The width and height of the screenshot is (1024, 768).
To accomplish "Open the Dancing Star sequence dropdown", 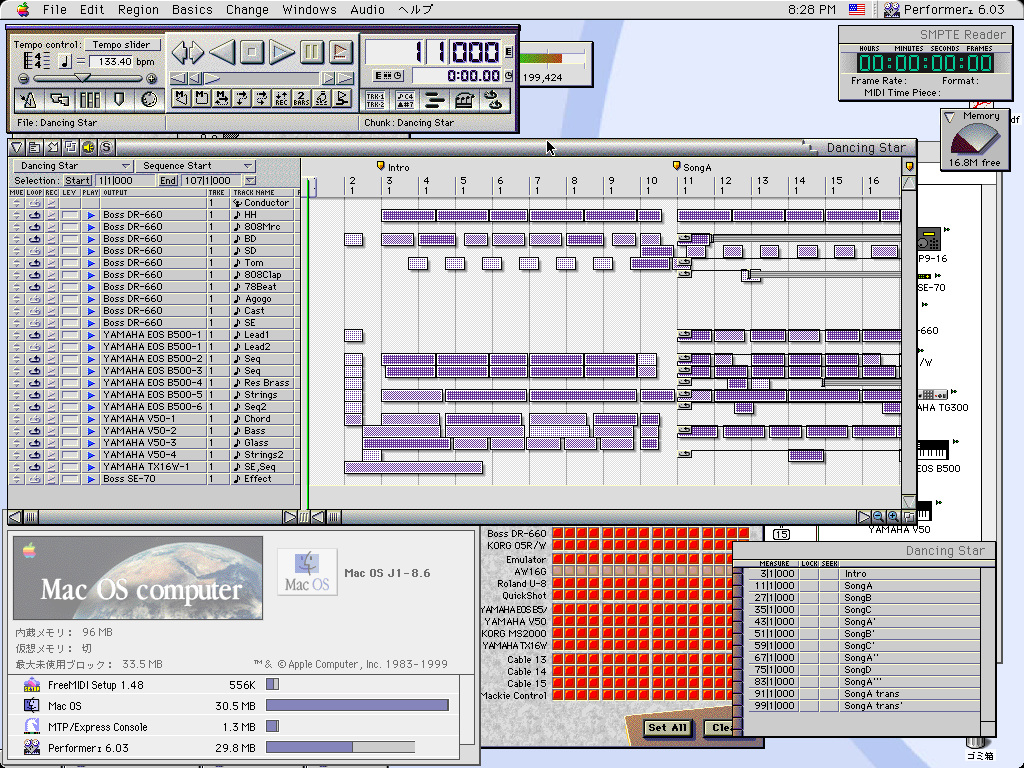I will tap(72, 166).
